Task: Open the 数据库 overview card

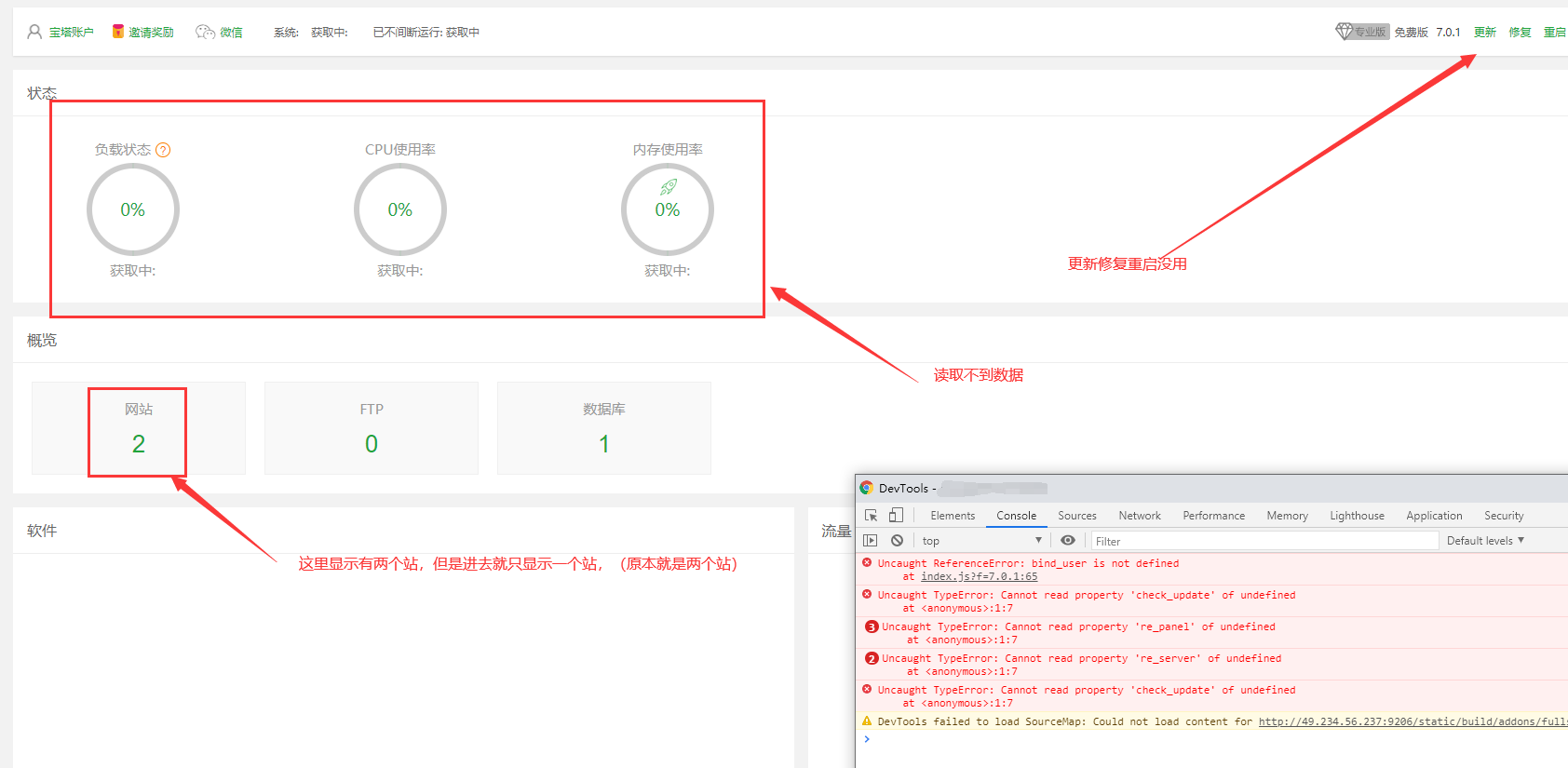Action: [x=604, y=428]
